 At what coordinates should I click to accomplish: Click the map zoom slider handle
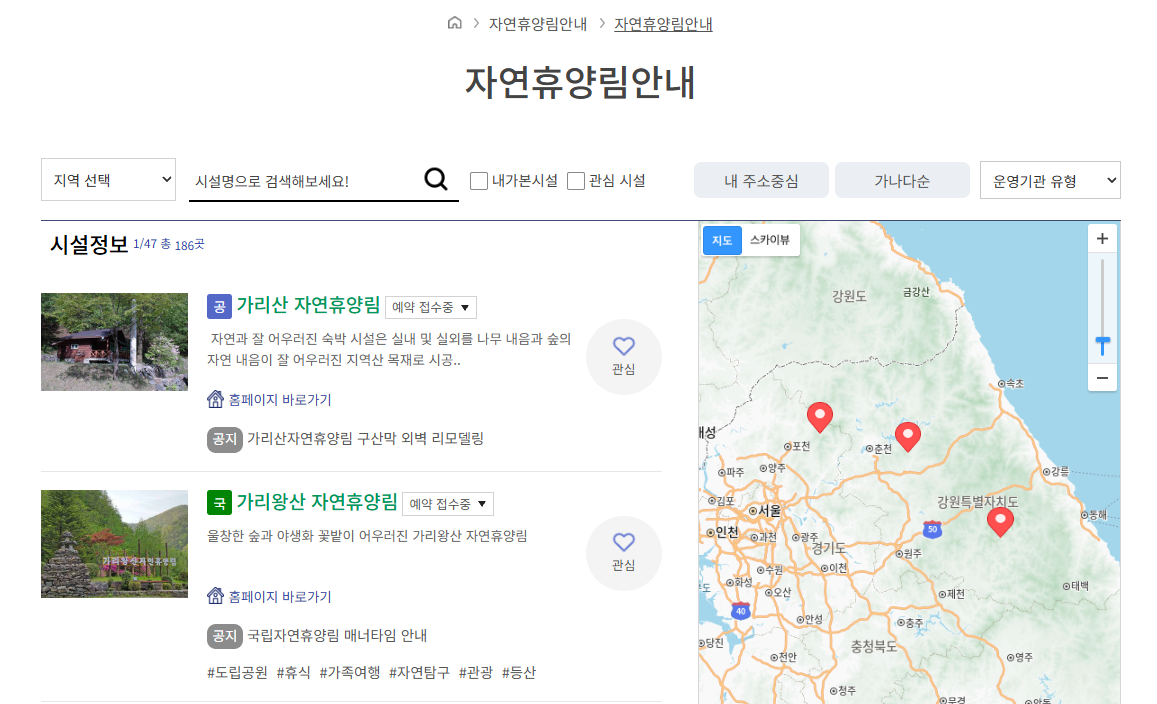[1102, 345]
